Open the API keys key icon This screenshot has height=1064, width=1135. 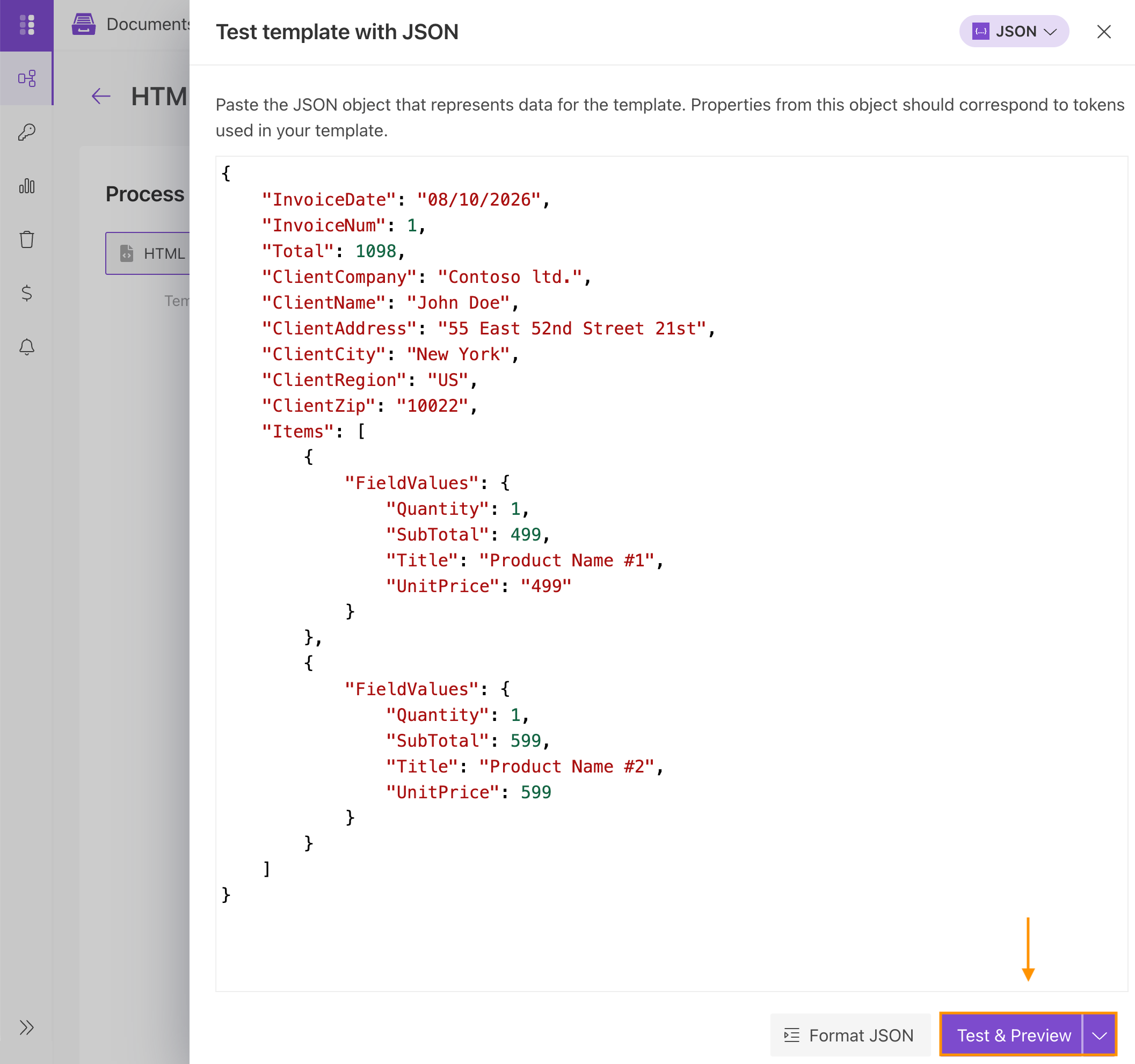[x=27, y=132]
